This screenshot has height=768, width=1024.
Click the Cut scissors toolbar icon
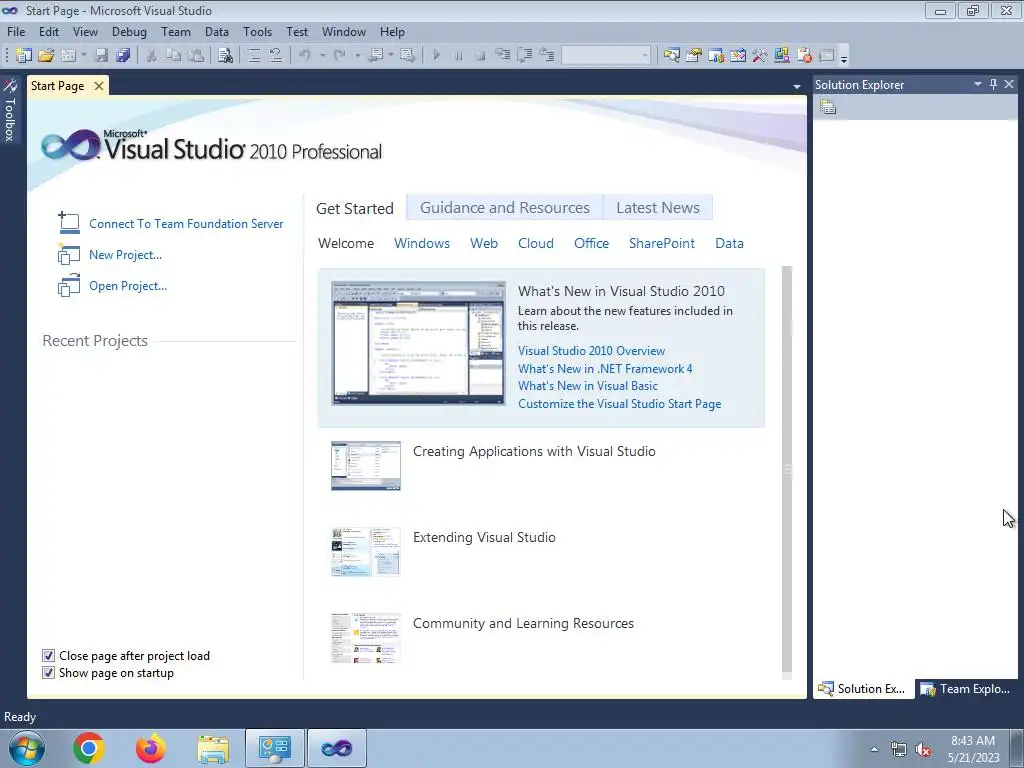pos(152,56)
